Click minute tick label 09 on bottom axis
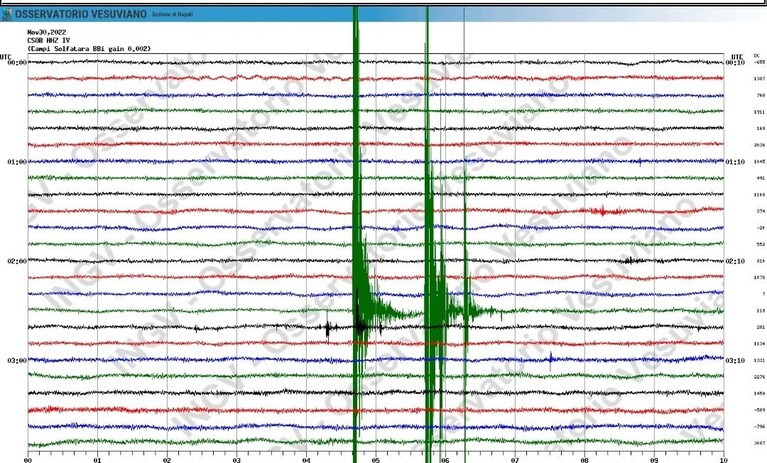Screen dimensions: 767x463 pos(654,460)
